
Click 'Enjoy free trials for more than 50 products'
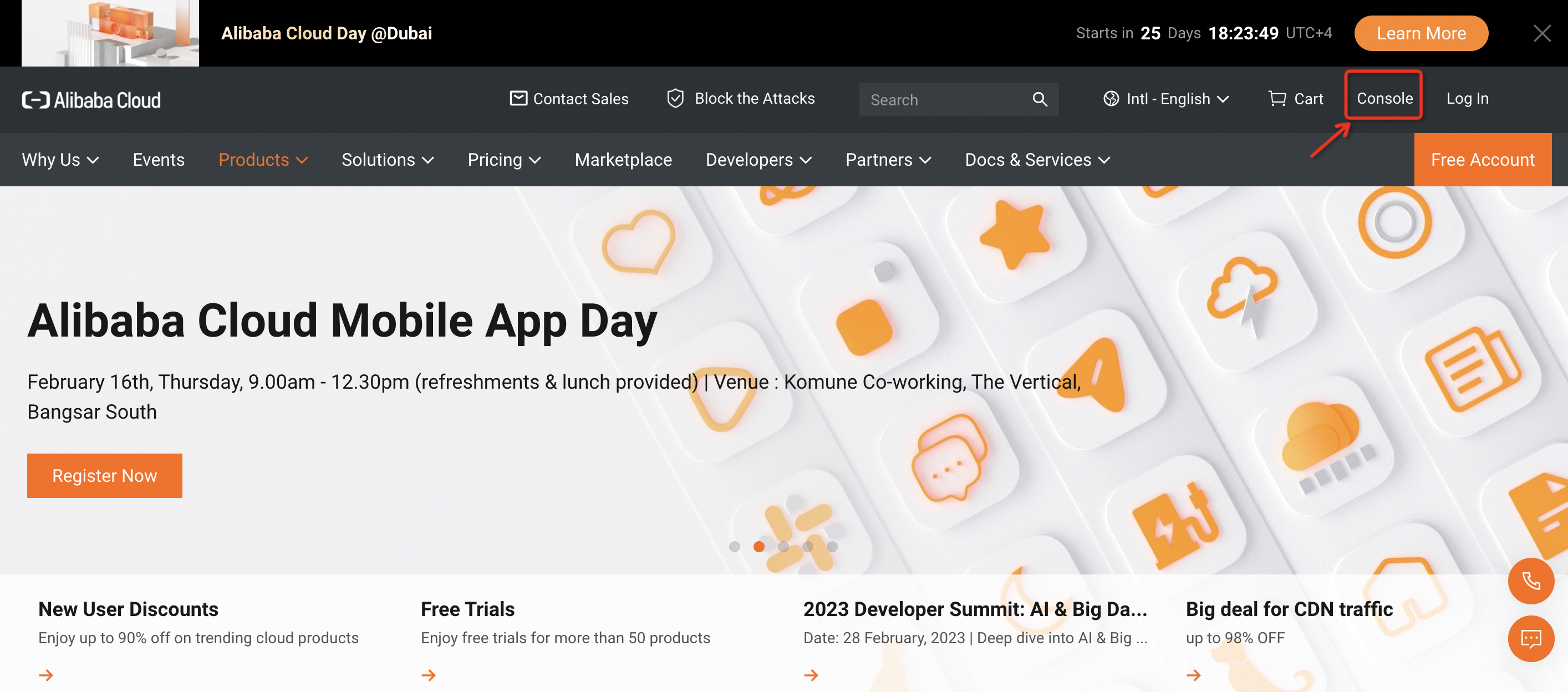pos(566,638)
